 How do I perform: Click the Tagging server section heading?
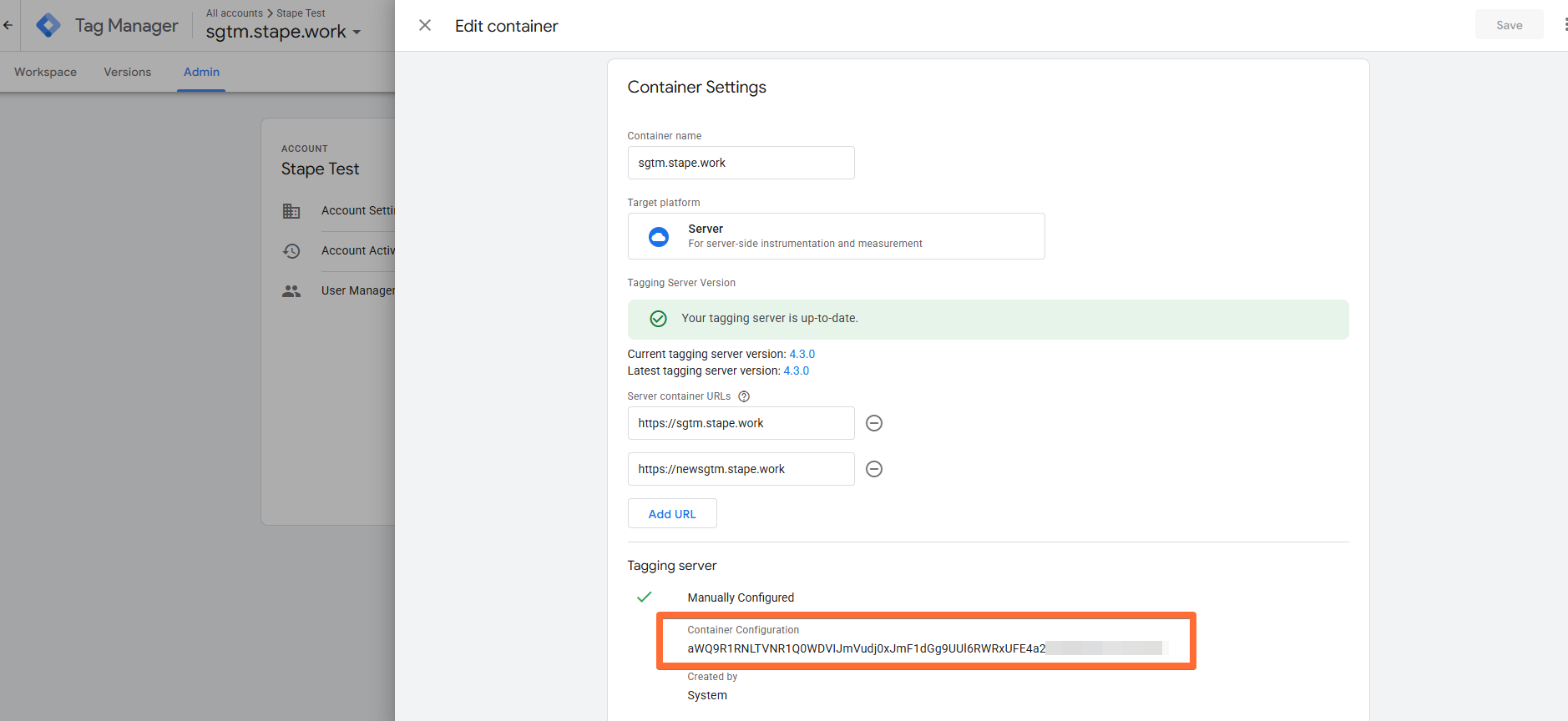coord(671,566)
